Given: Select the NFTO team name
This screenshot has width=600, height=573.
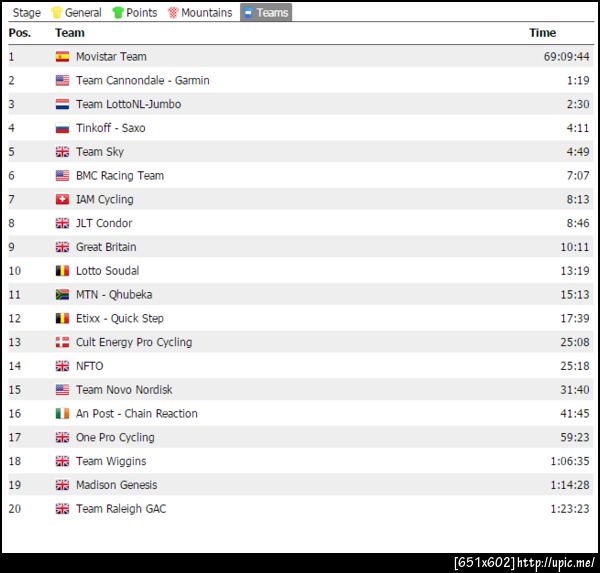Looking at the screenshot, I should click(x=90, y=366).
